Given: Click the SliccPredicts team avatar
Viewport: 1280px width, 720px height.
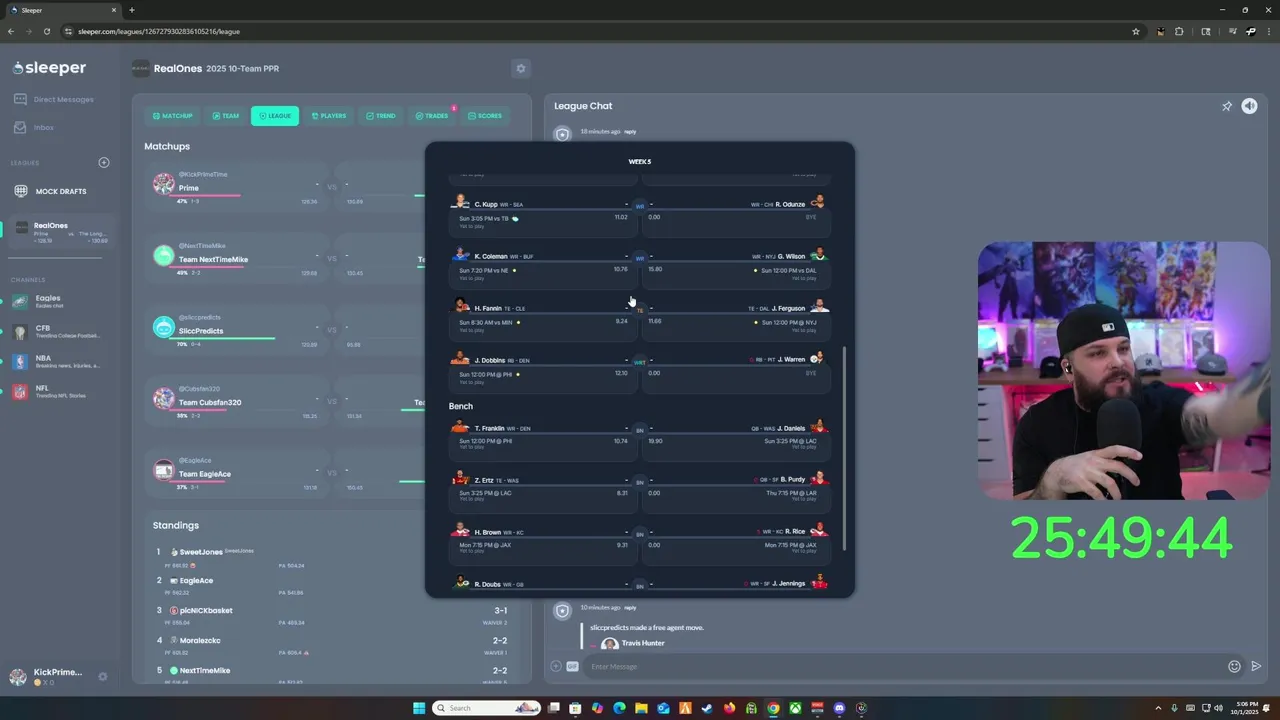Looking at the screenshot, I should pos(163,327).
